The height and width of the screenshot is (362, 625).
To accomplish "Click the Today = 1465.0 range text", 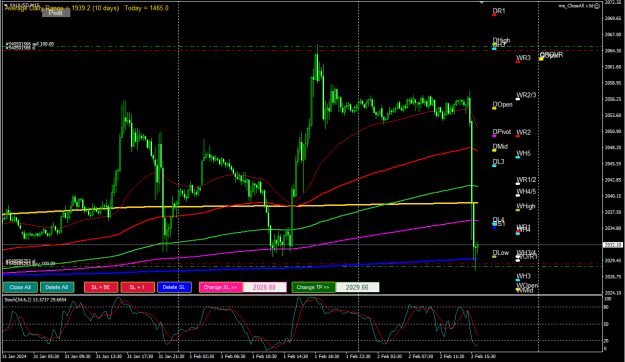I will [146, 8].
